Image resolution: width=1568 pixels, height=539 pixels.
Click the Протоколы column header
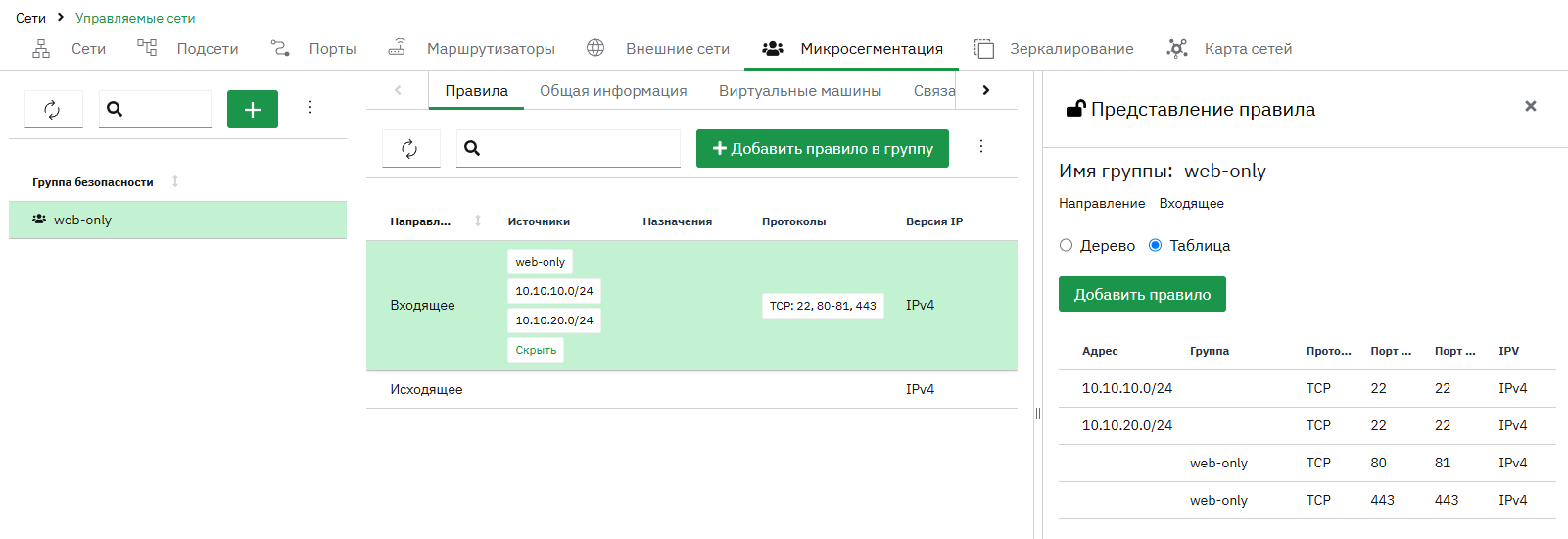[794, 221]
